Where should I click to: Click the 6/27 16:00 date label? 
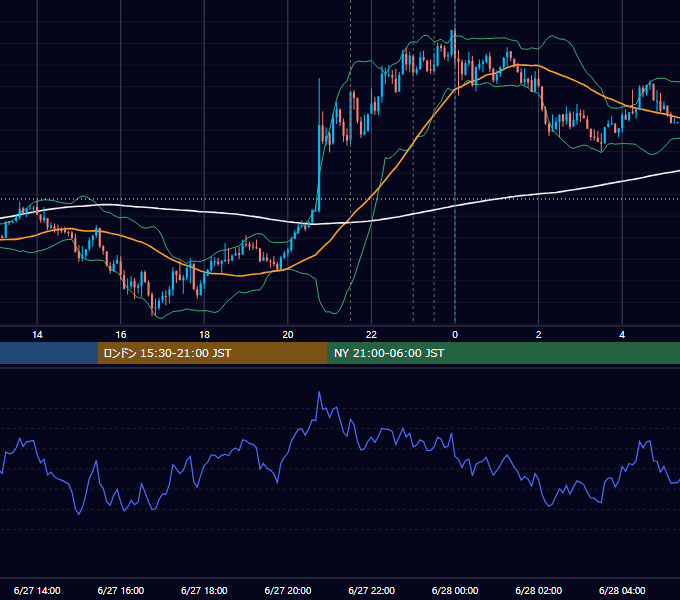click(121, 590)
